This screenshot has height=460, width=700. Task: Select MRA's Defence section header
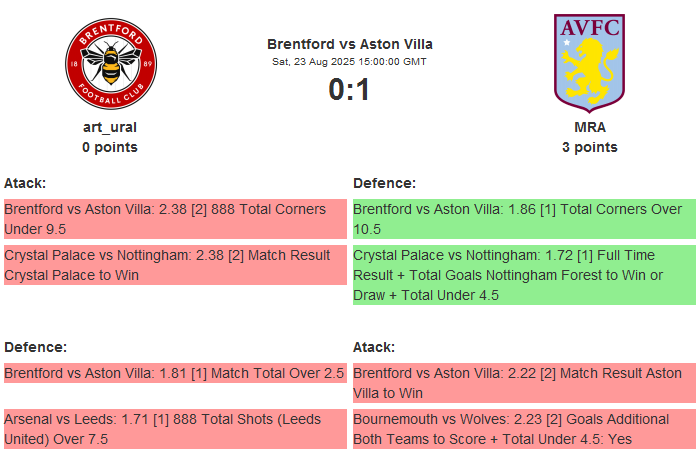click(384, 183)
